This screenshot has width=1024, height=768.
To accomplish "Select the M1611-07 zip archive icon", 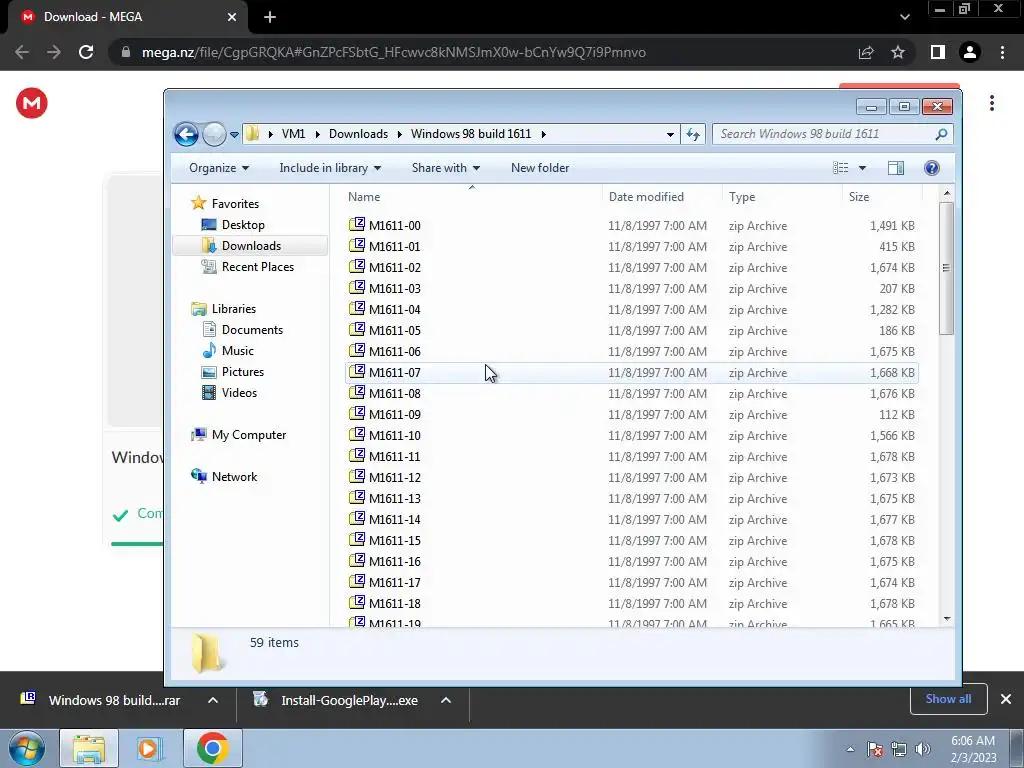I will click(x=357, y=372).
